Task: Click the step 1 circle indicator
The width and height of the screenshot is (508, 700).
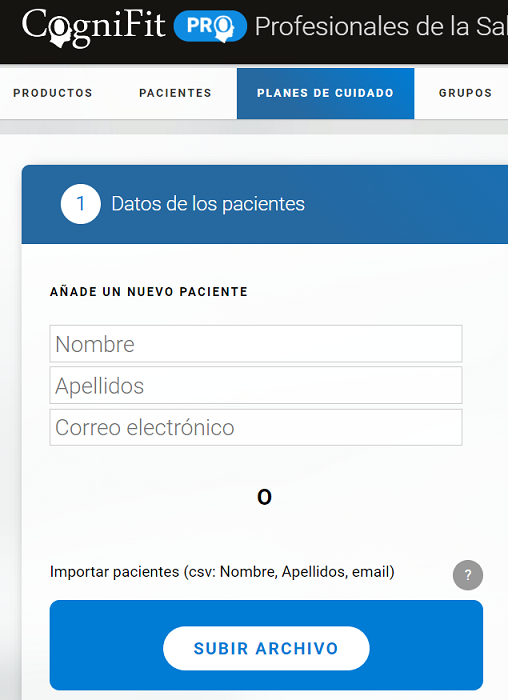Action: point(80,204)
